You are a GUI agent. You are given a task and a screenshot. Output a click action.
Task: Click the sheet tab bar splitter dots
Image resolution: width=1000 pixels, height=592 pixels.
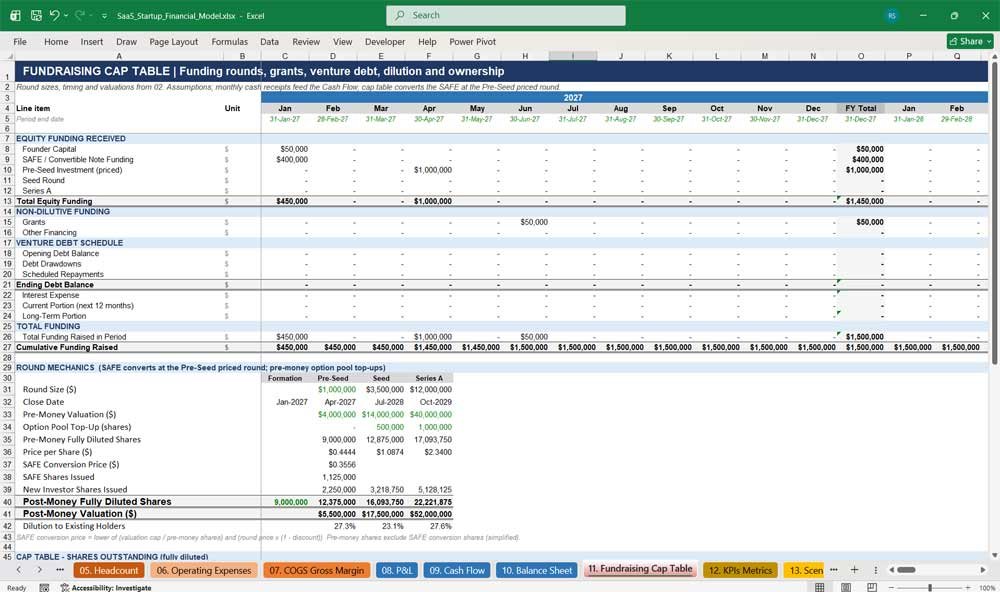tap(876, 570)
